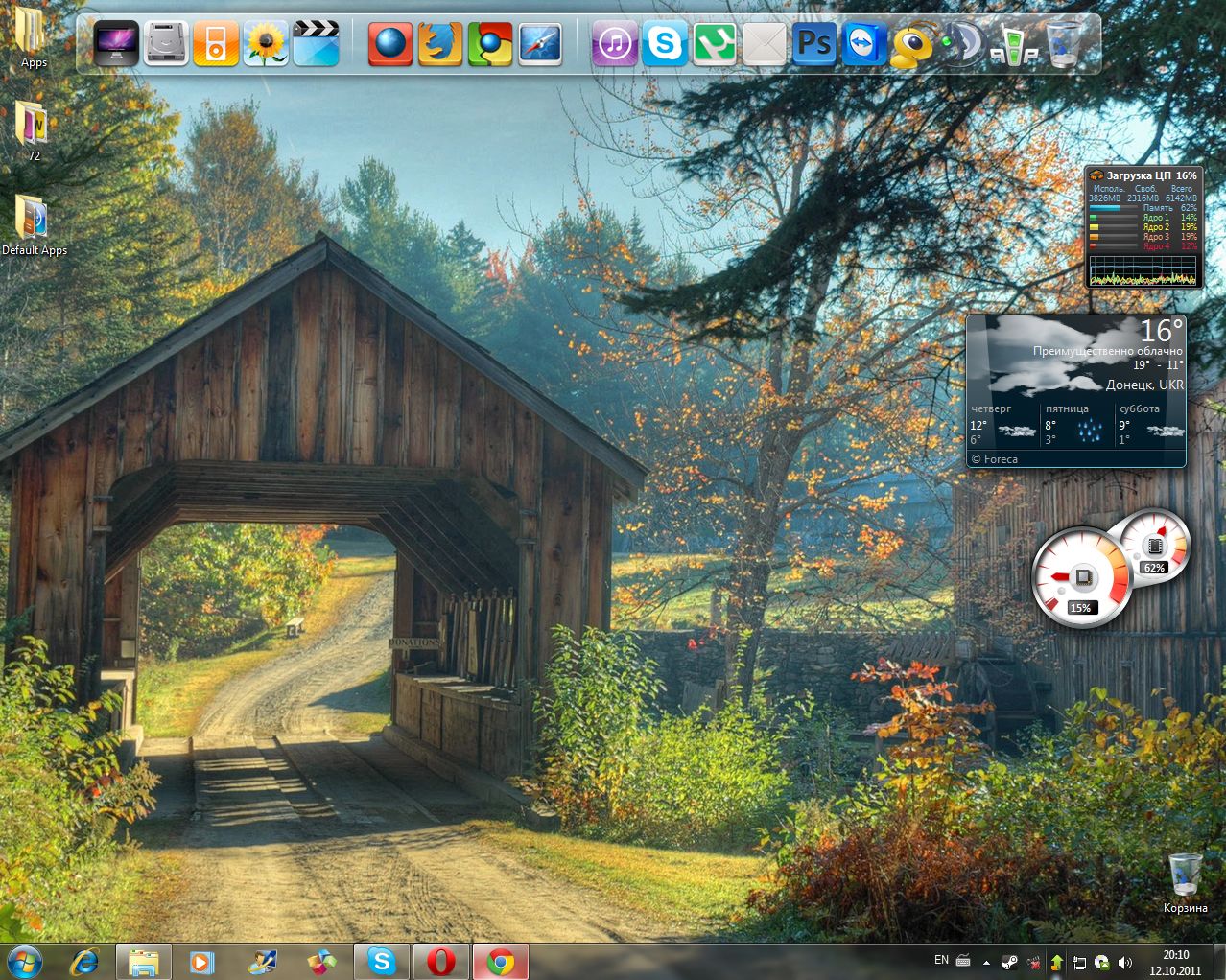Open the sunflower photo app in the dock

pyautogui.click(x=266, y=44)
